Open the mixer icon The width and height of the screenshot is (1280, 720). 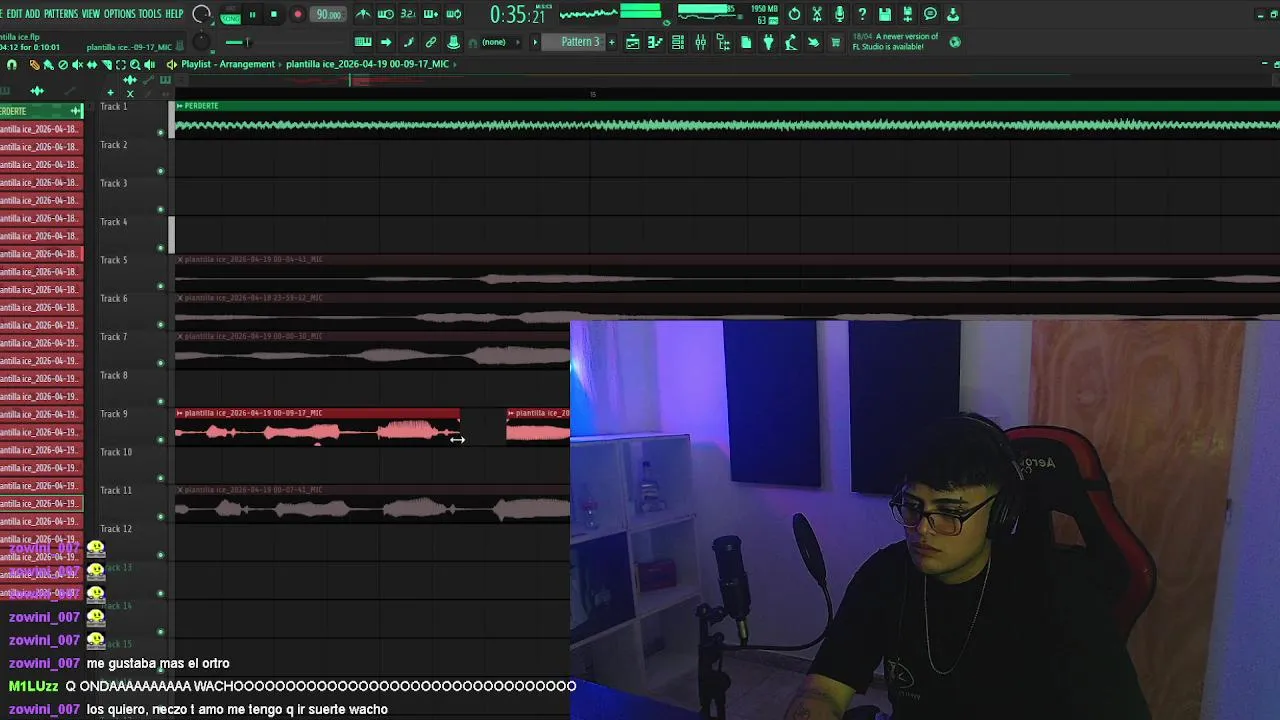tap(700, 42)
